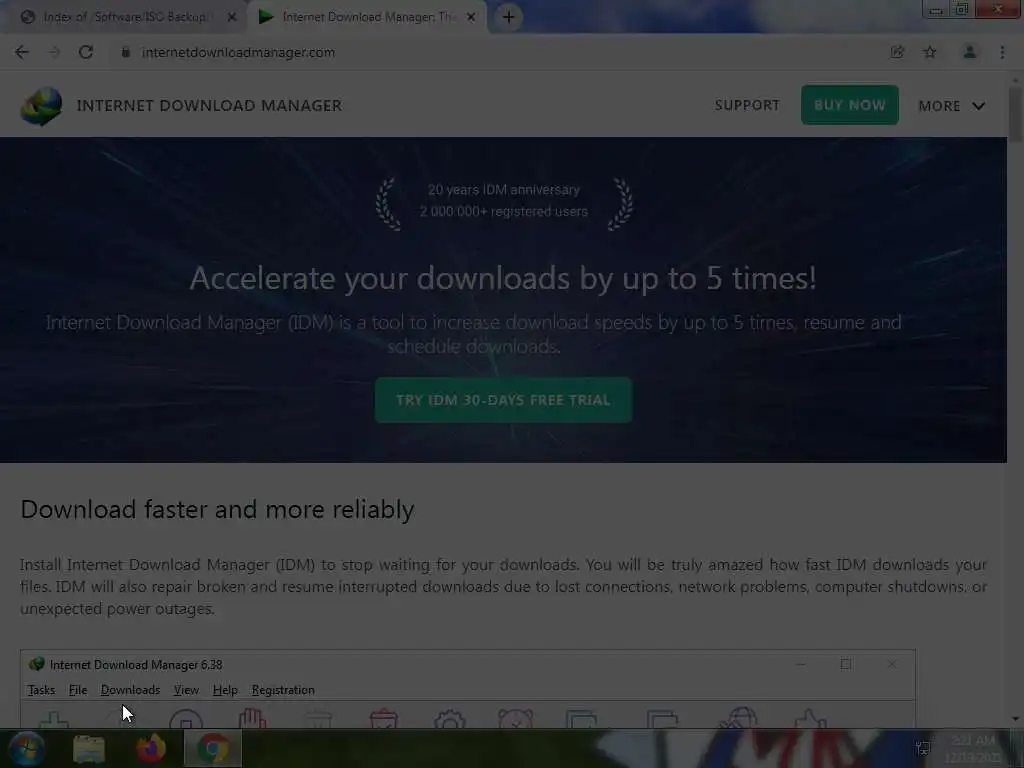The image size is (1024, 768).
Task: Open the Windows Start button
Action: point(26,748)
